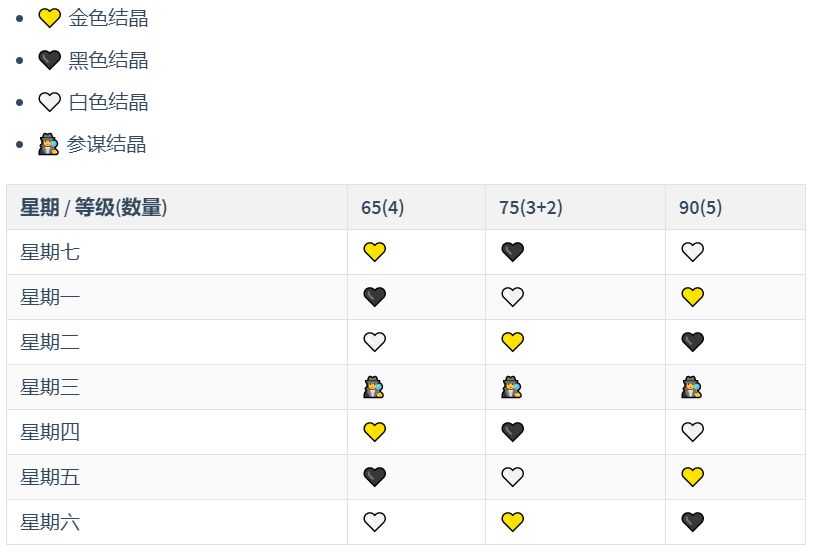The width and height of the screenshot is (813, 555).
Task: Click the gold heart in the legend list
Action: (49, 18)
